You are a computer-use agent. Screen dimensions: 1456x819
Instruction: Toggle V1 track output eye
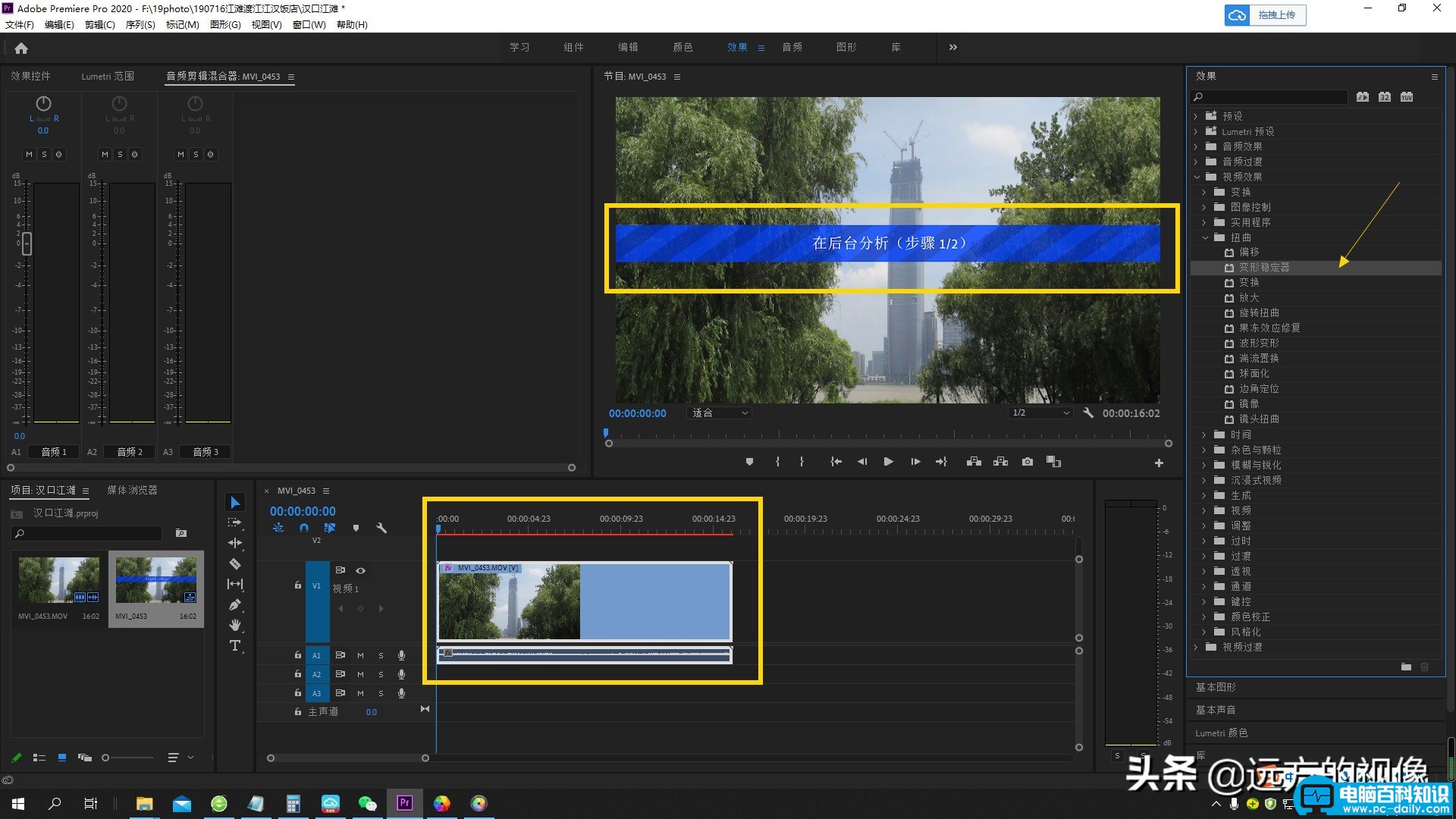(x=361, y=570)
